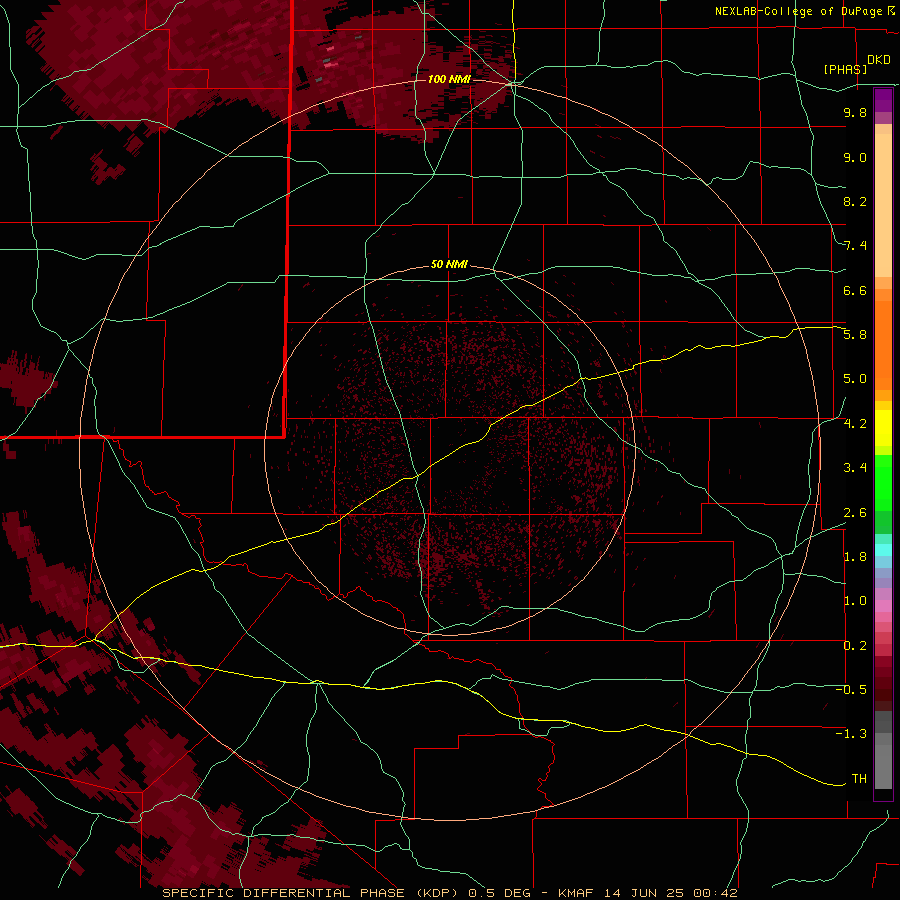900x900 pixels.
Task: Click the DKD product code label
Action: [879, 60]
